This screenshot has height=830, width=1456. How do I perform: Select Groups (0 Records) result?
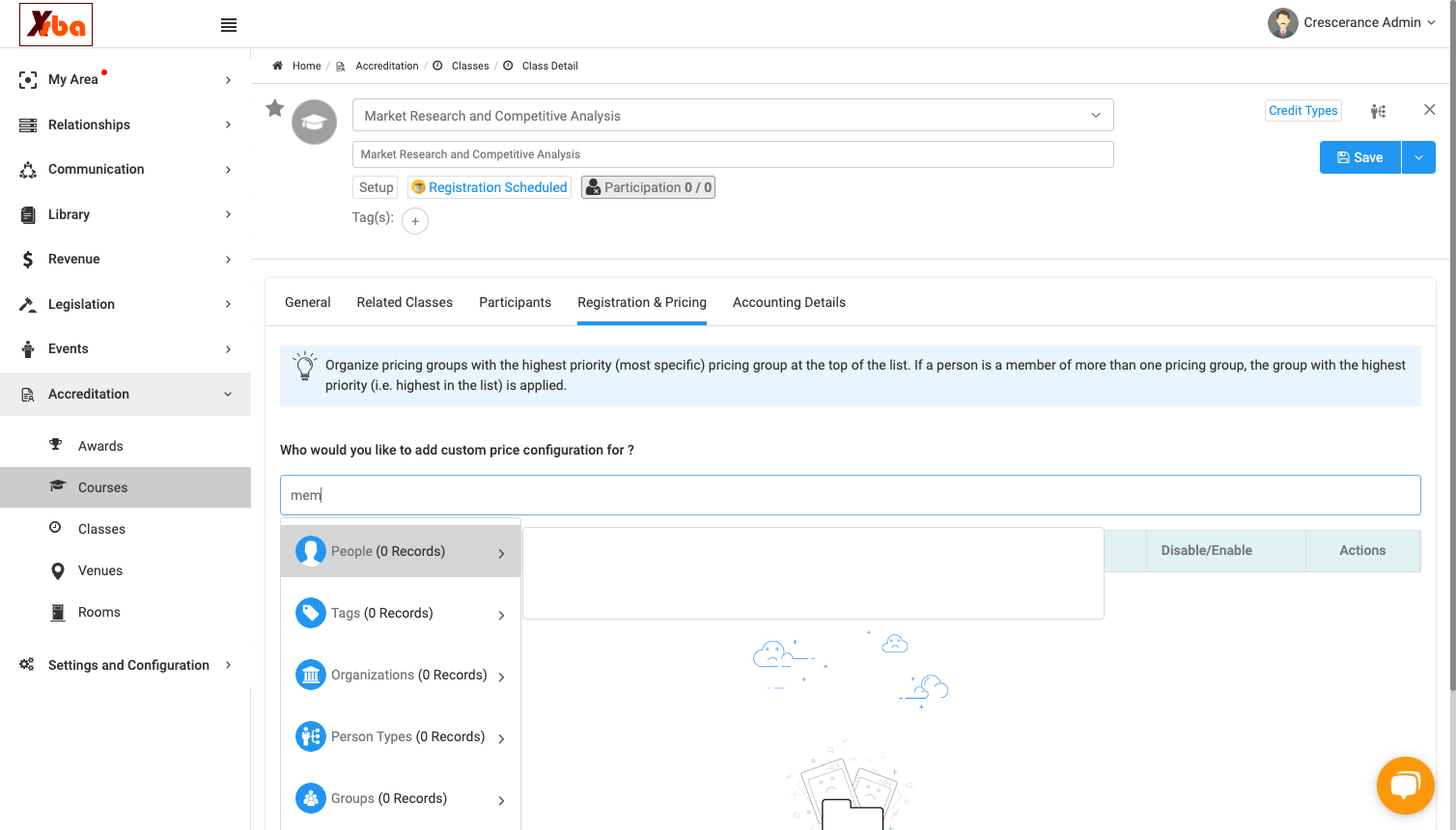tap(401, 798)
